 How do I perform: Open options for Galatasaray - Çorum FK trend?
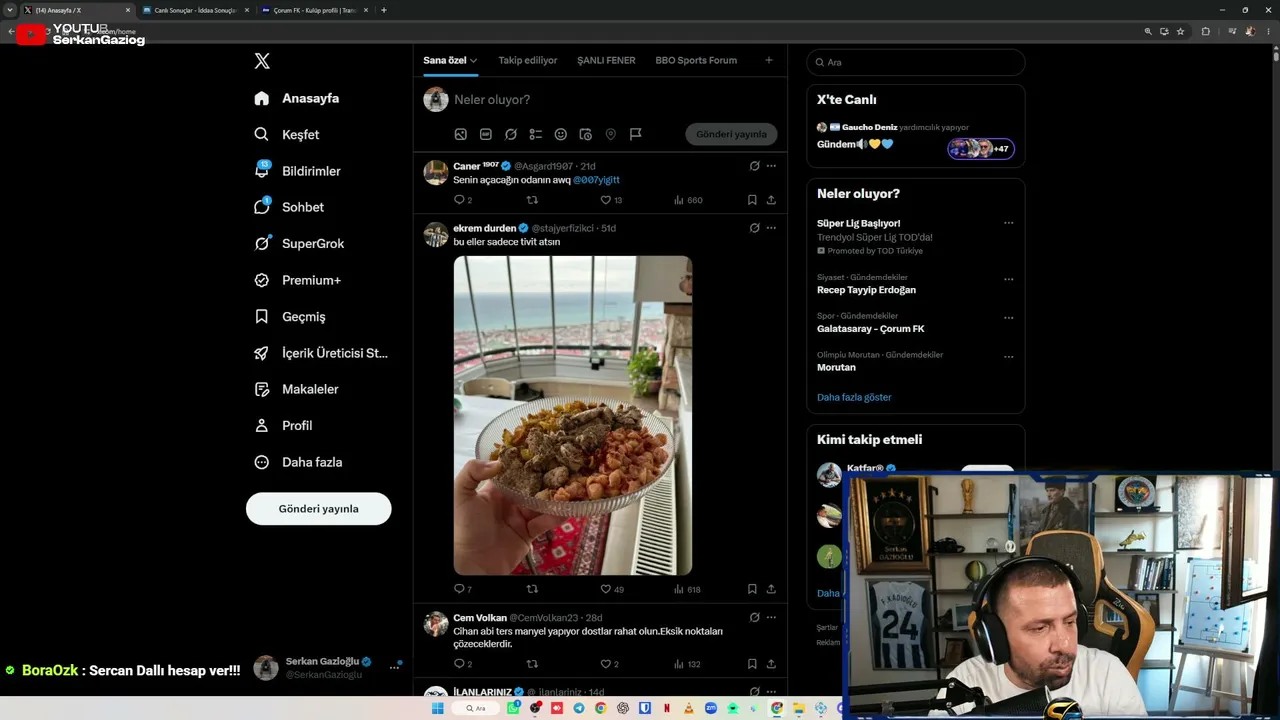pos(1008,318)
